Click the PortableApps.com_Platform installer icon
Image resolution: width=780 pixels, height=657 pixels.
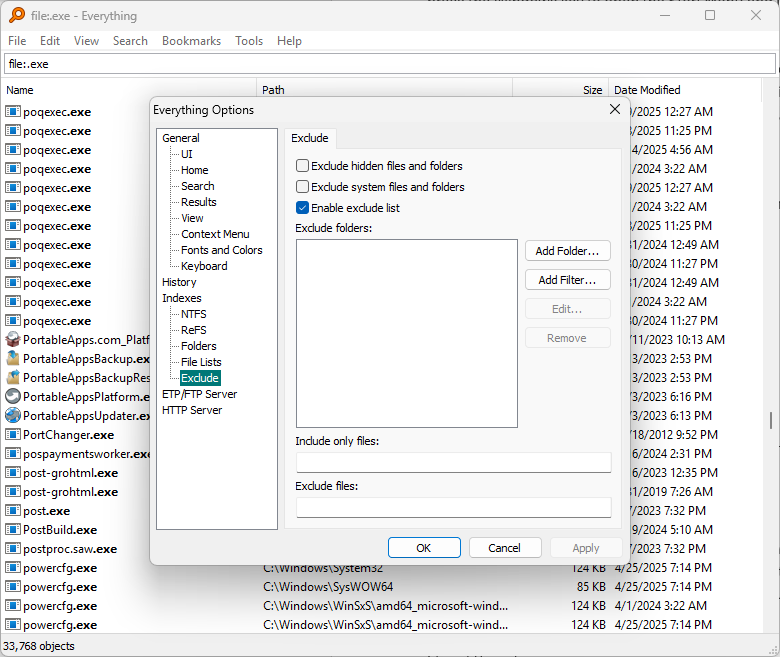[x=13, y=340]
